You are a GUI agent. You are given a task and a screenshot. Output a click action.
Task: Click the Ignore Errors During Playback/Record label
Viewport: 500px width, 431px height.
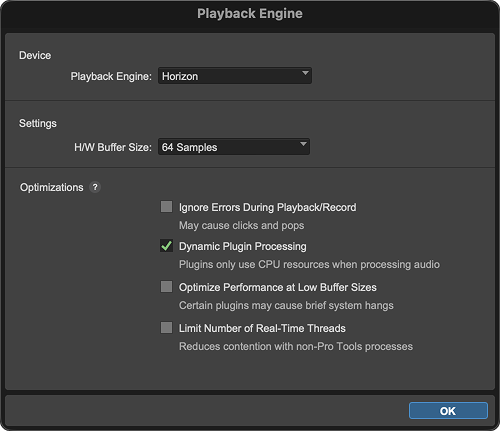pyautogui.click(x=267, y=207)
